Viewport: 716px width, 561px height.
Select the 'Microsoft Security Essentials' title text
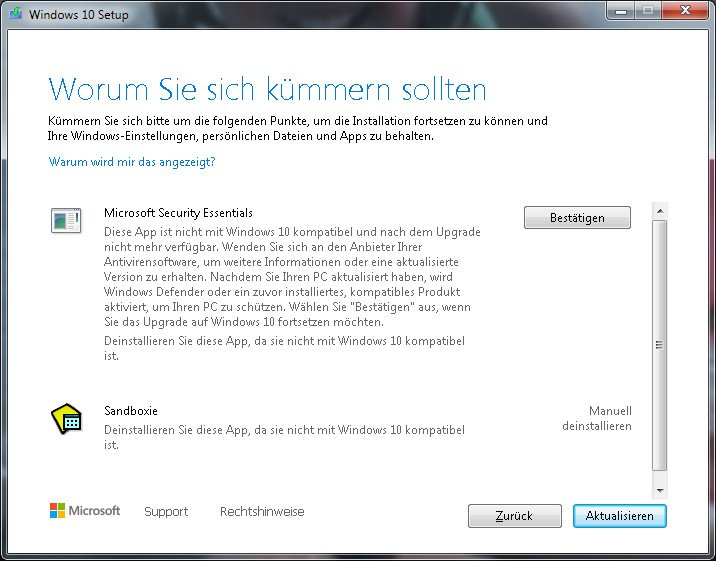pos(179,213)
